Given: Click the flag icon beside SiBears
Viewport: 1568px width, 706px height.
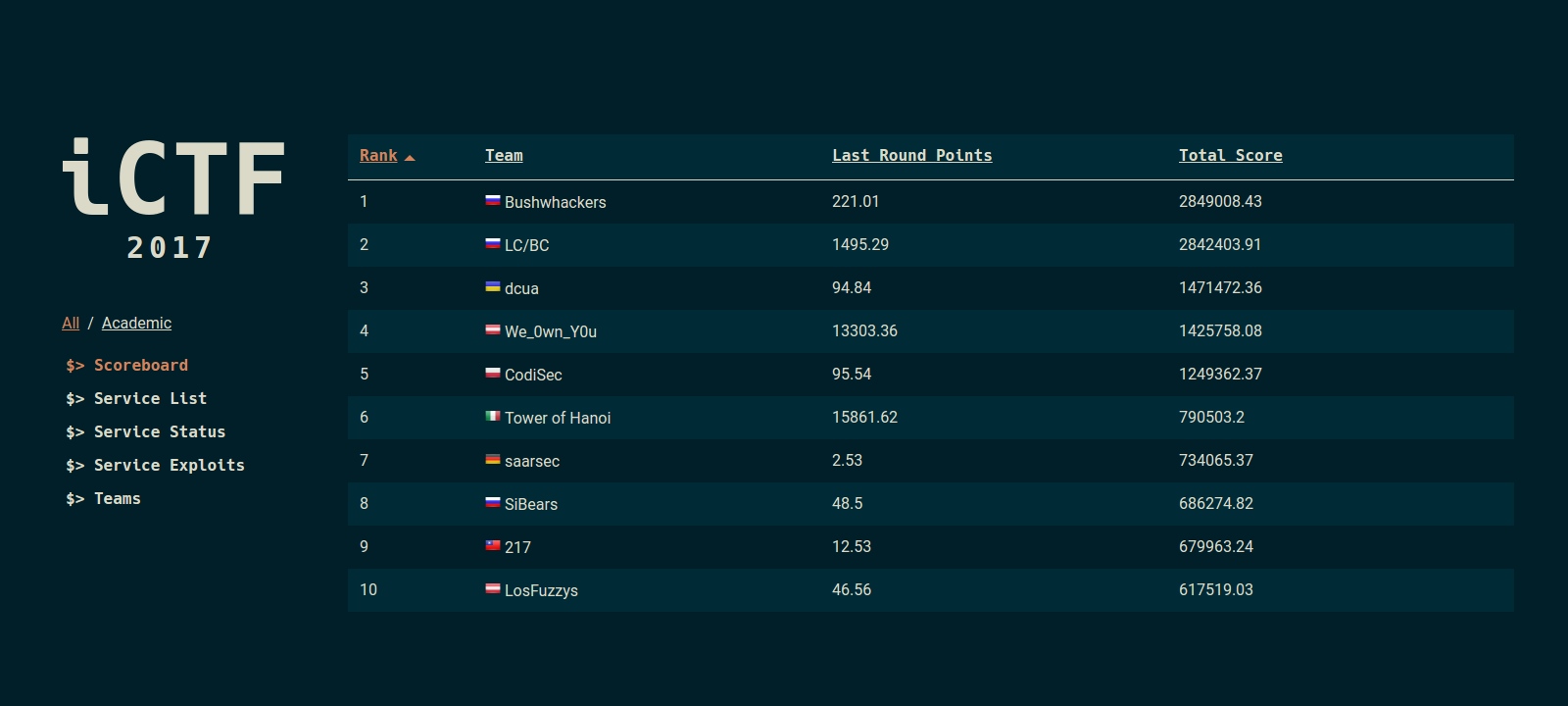Looking at the screenshot, I should point(493,502).
